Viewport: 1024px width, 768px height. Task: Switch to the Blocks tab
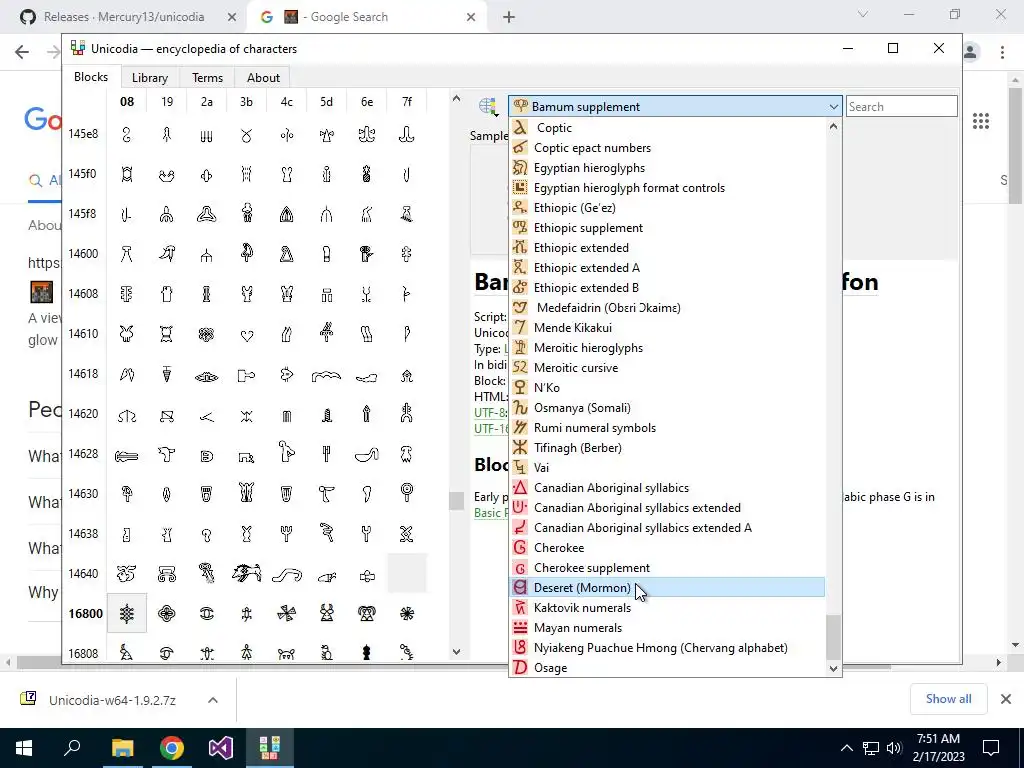[x=91, y=77]
